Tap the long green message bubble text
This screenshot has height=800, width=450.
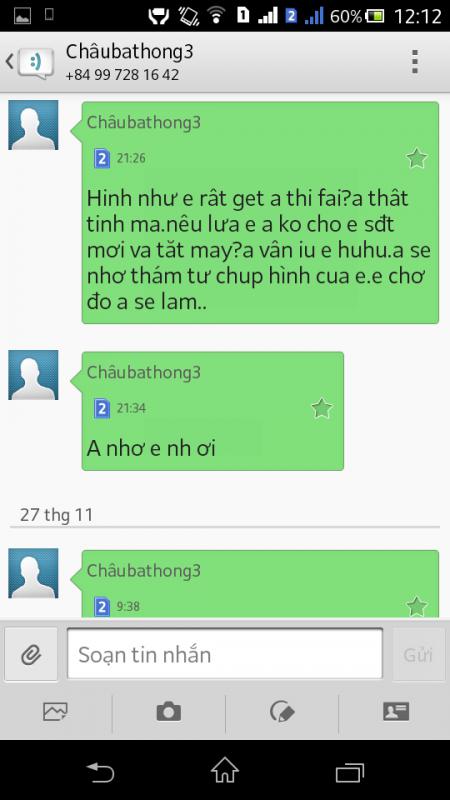[x=259, y=250]
